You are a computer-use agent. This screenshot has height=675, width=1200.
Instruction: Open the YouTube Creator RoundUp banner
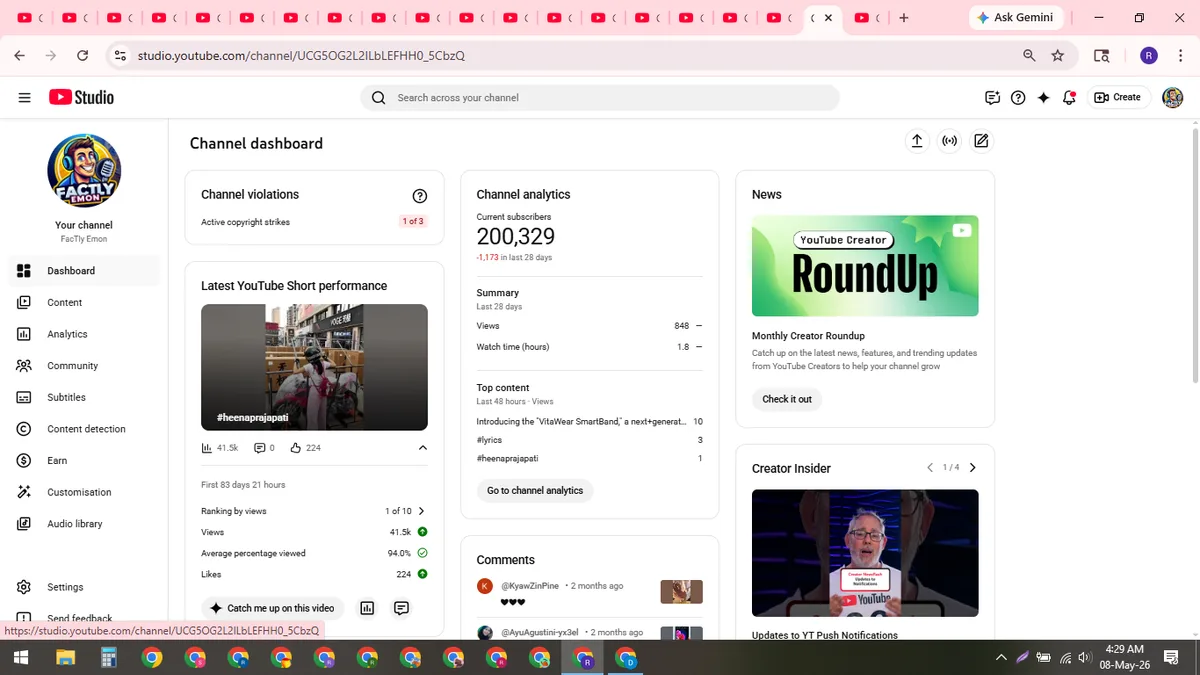pyautogui.click(x=865, y=266)
